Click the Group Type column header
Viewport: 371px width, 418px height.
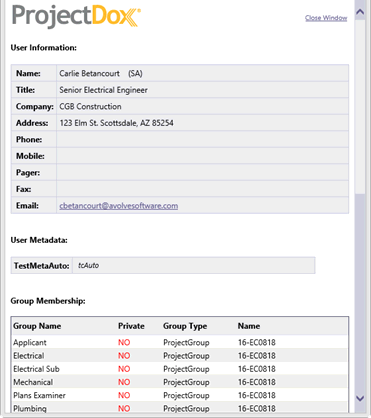[185, 326]
